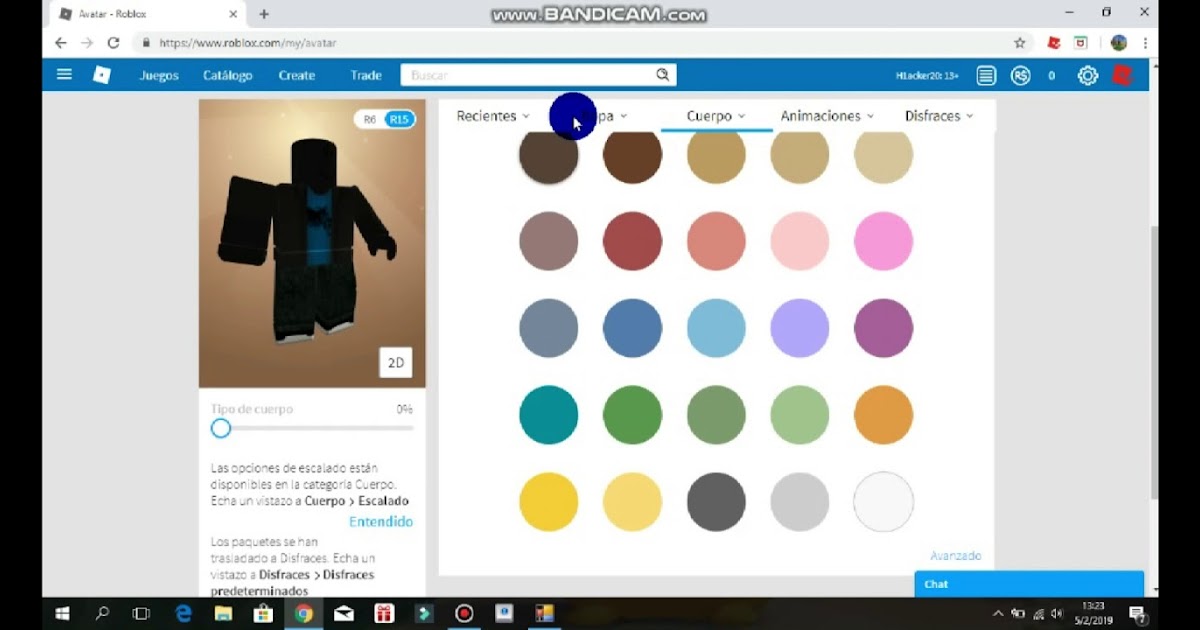Open the Mail app on the taskbar

click(x=344, y=613)
